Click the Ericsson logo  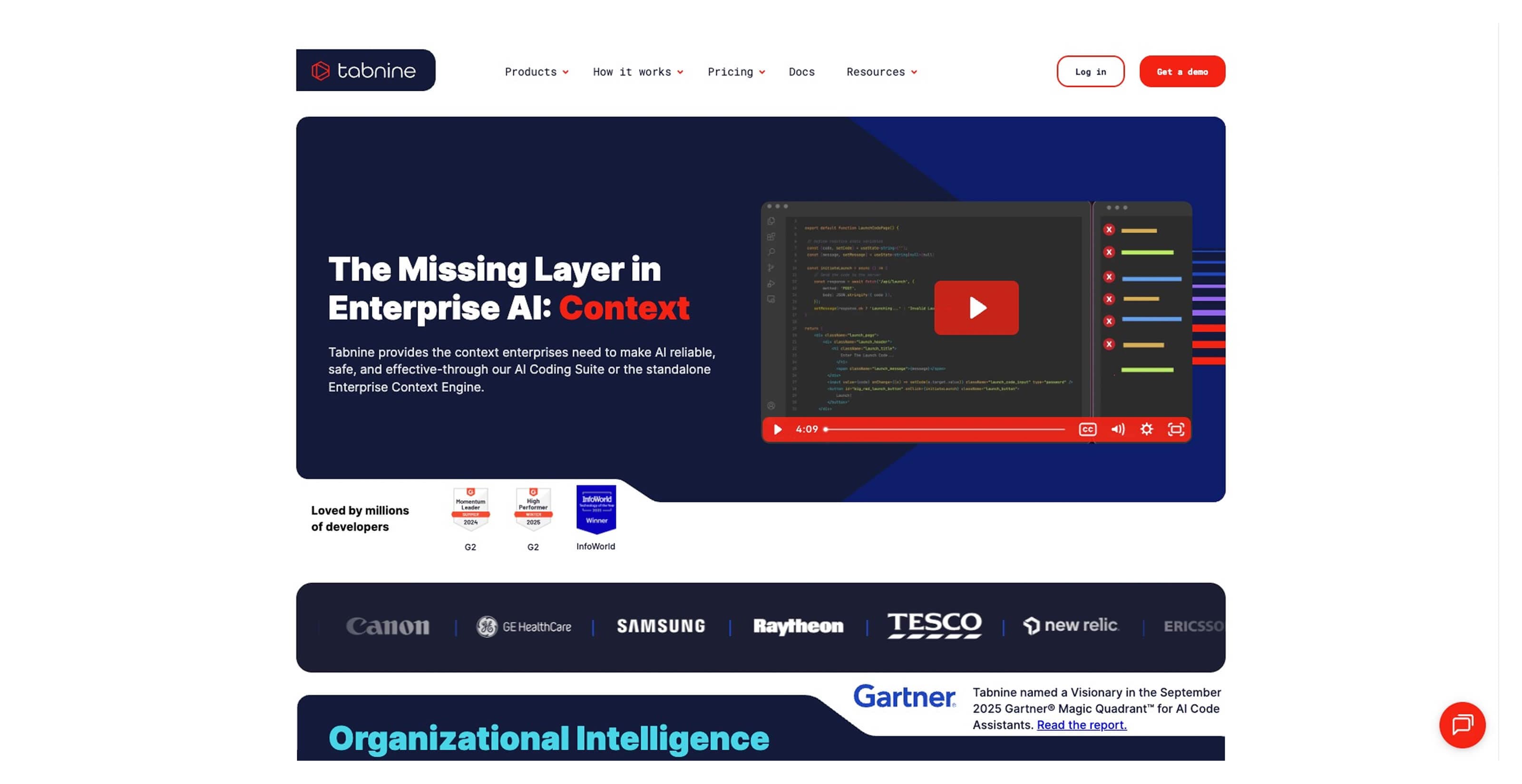point(1193,626)
